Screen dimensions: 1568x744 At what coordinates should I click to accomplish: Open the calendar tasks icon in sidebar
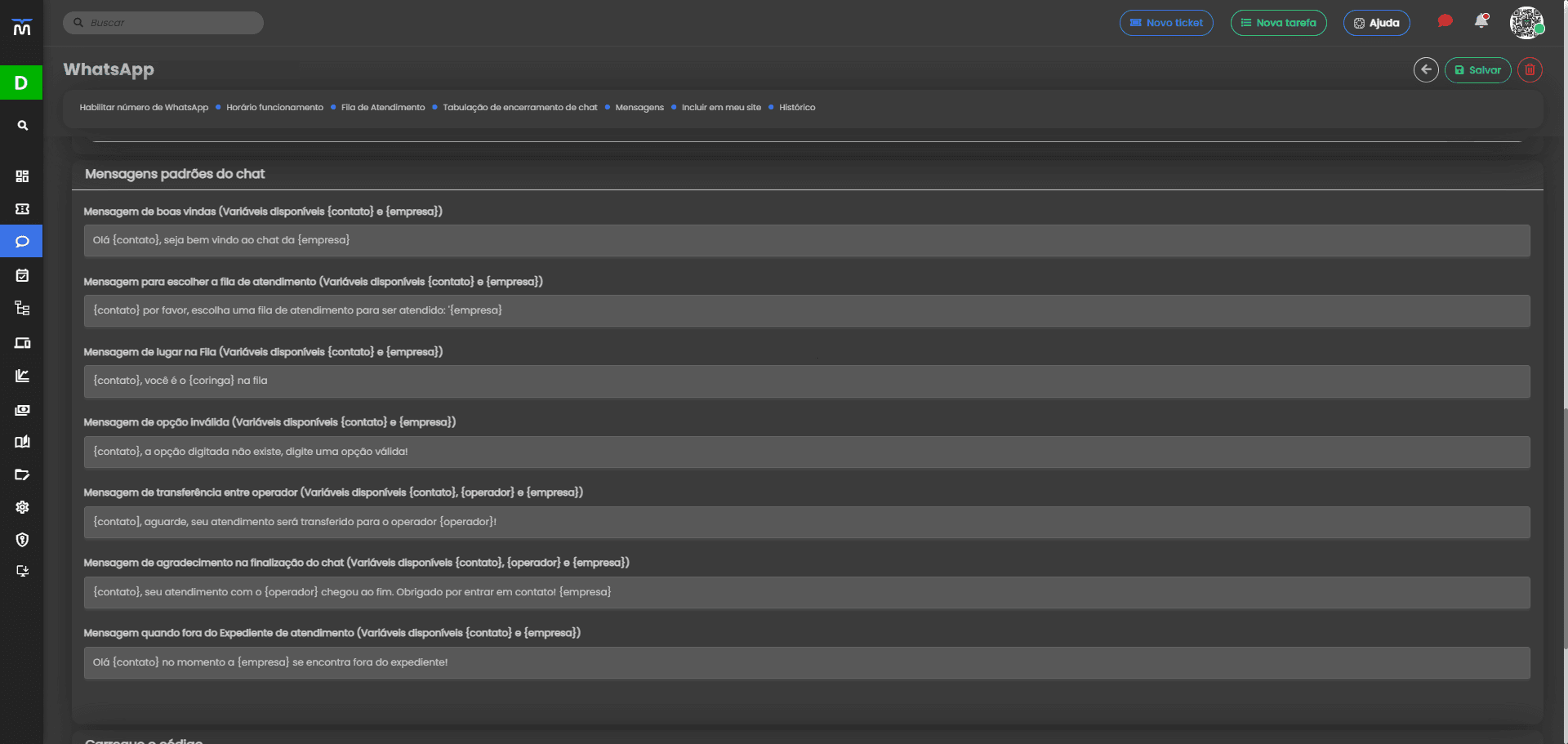pyautogui.click(x=22, y=275)
